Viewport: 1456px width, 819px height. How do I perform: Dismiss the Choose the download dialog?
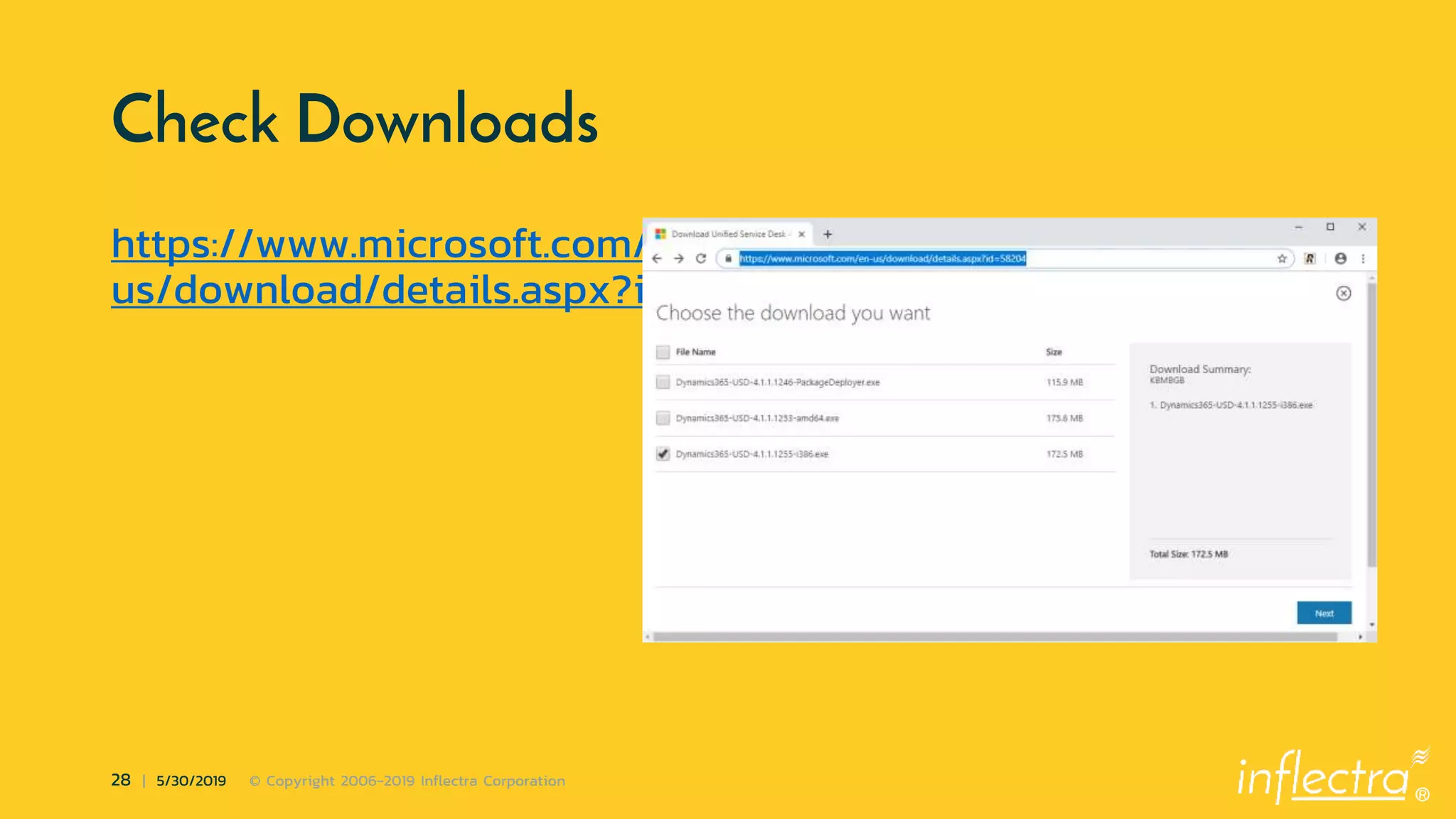1343,294
